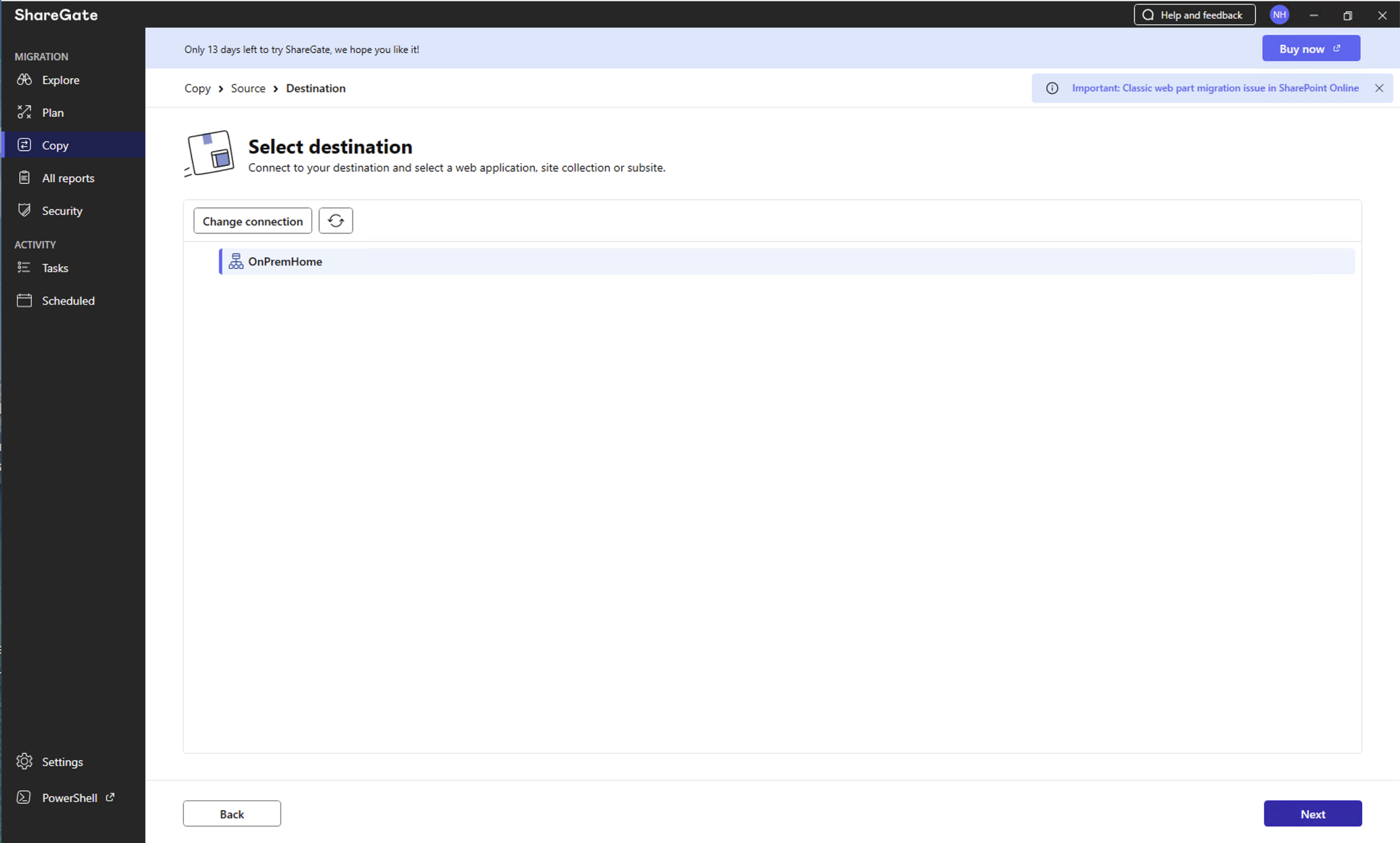This screenshot has width=1400, height=843.
Task: Click the ShareGate logo
Action: click(56, 15)
